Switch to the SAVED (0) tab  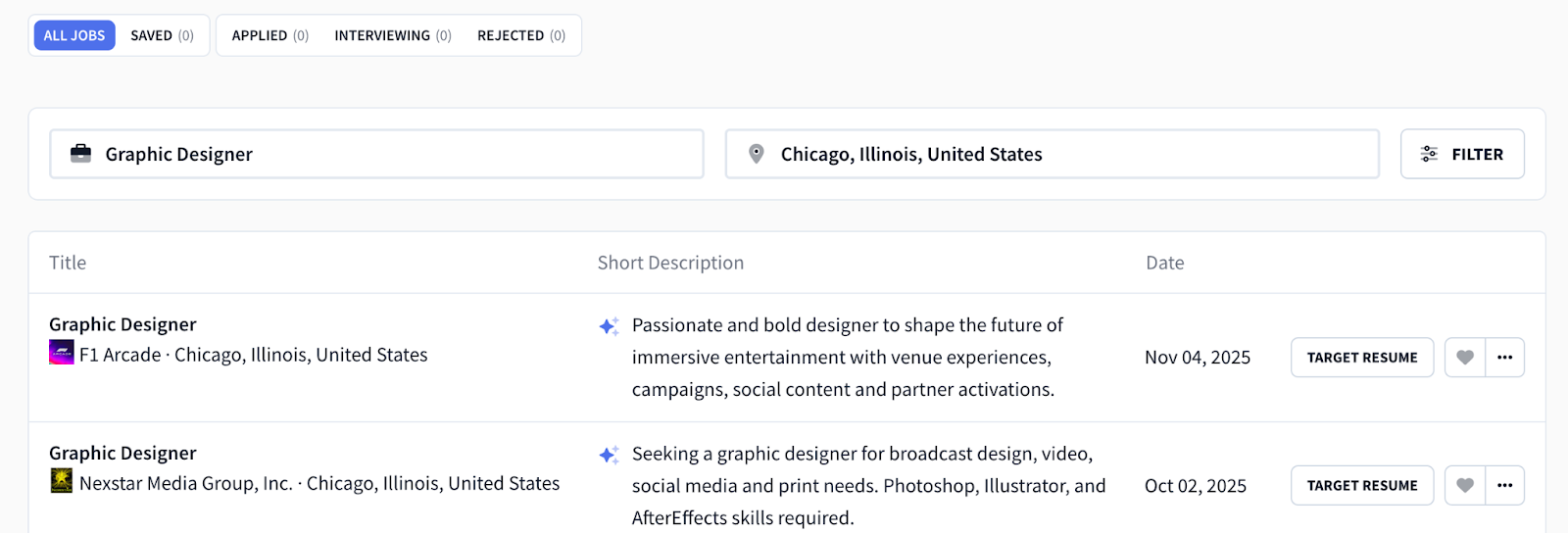[162, 35]
